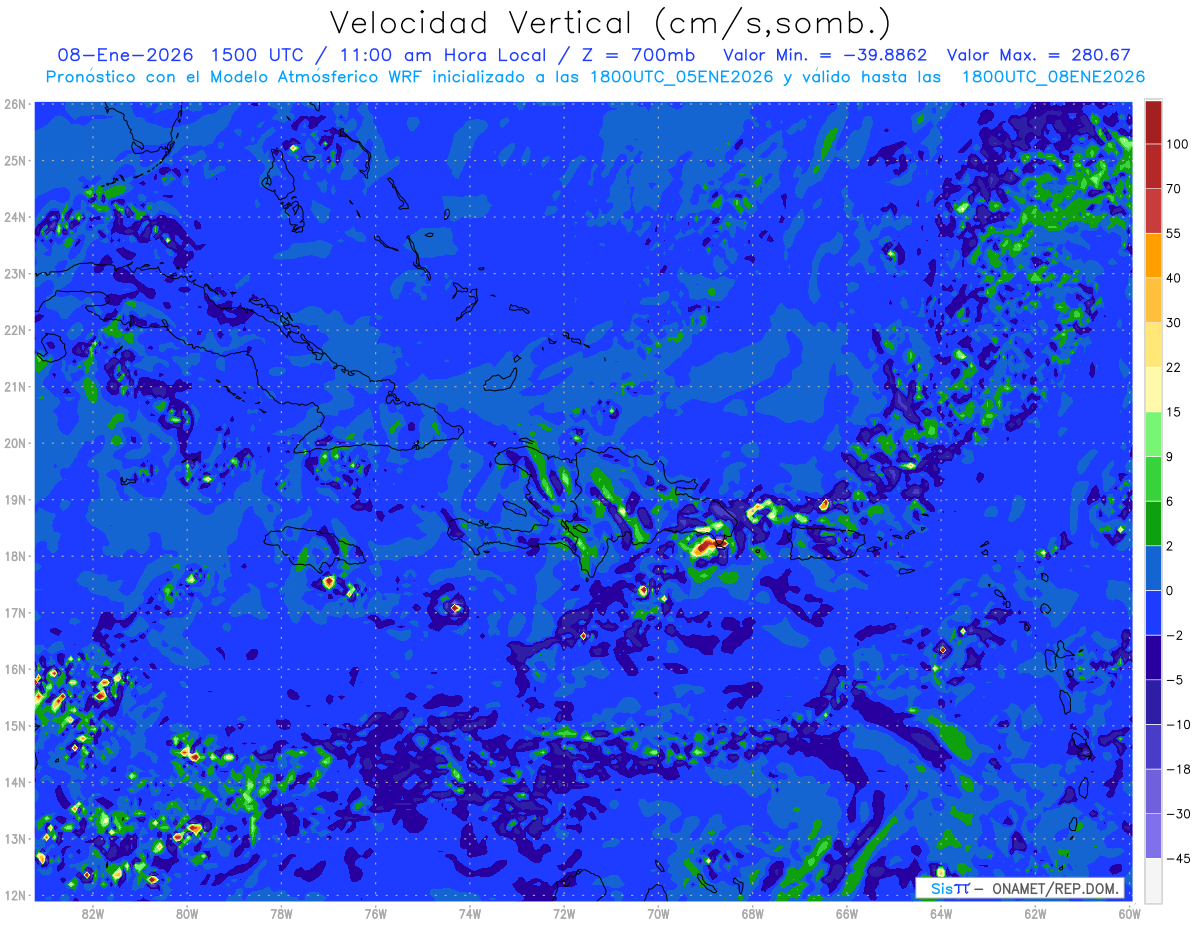Click the '21N' latitude label
This screenshot has height=927, width=1200.
[15, 387]
